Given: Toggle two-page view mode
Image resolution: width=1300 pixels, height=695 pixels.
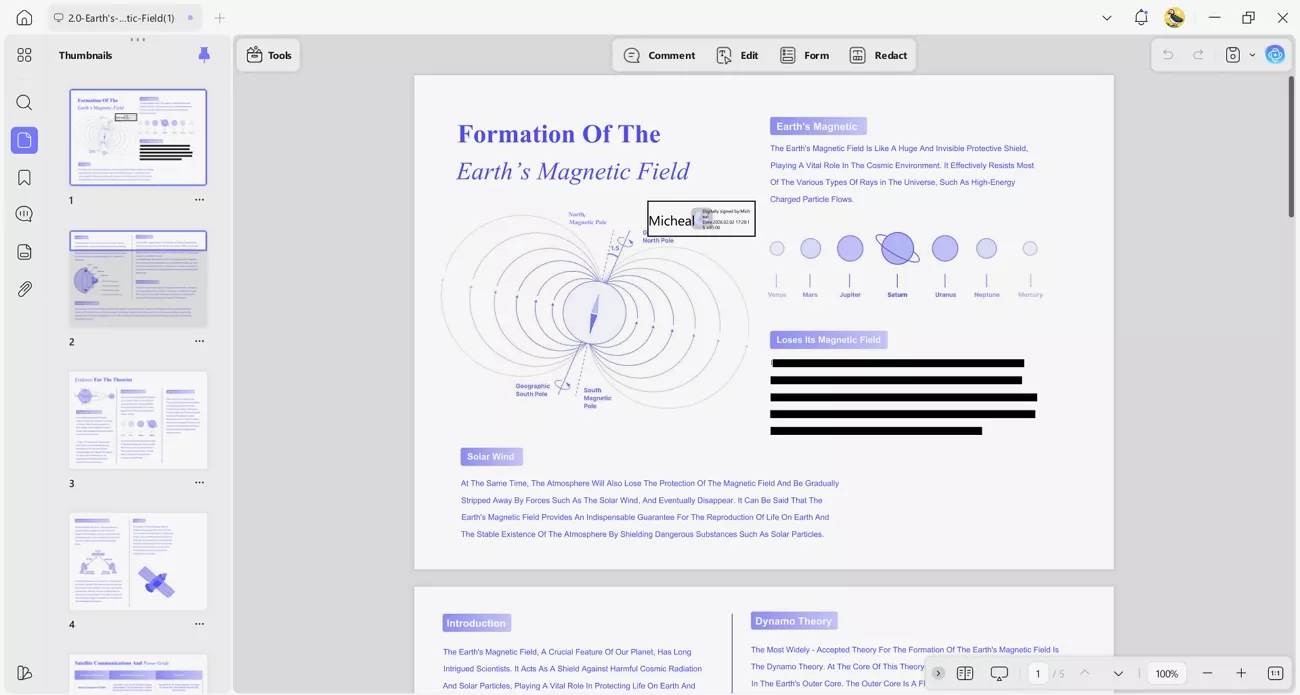Looking at the screenshot, I should [964, 673].
